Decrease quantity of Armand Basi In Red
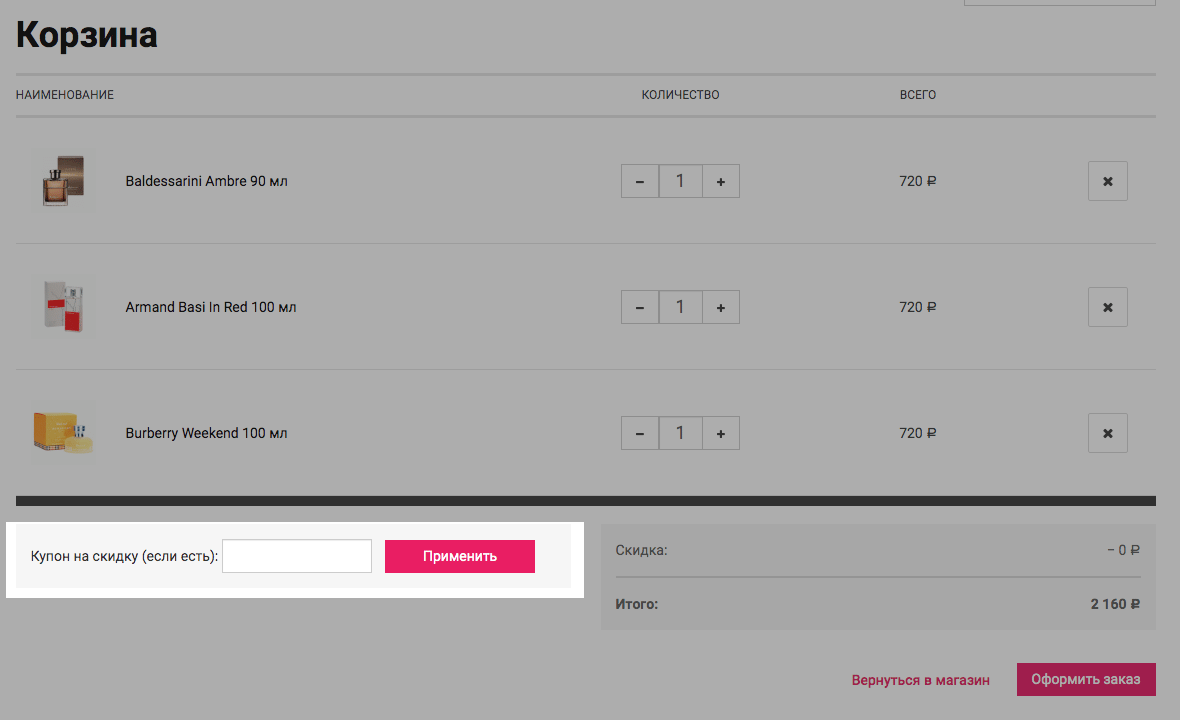The width and height of the screenshot is (1180, 720). tap(640, 307)
